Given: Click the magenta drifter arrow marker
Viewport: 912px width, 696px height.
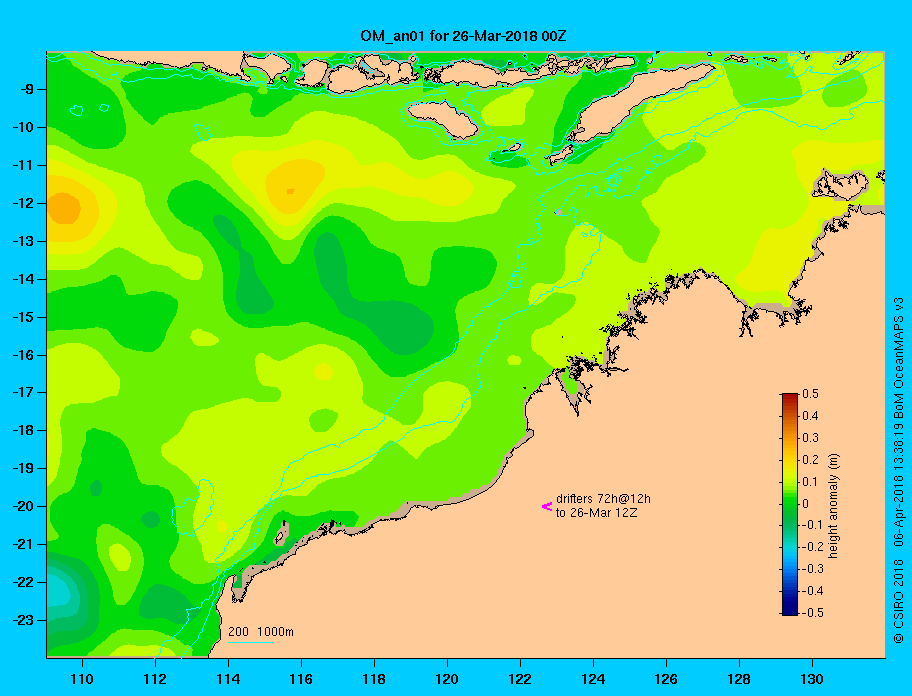Looking at the screenshot, I should click(x=547, y=506).
